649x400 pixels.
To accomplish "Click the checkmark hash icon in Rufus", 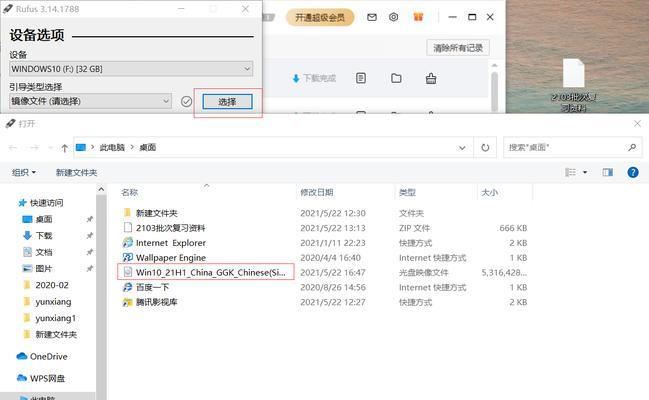I will 186,101.
